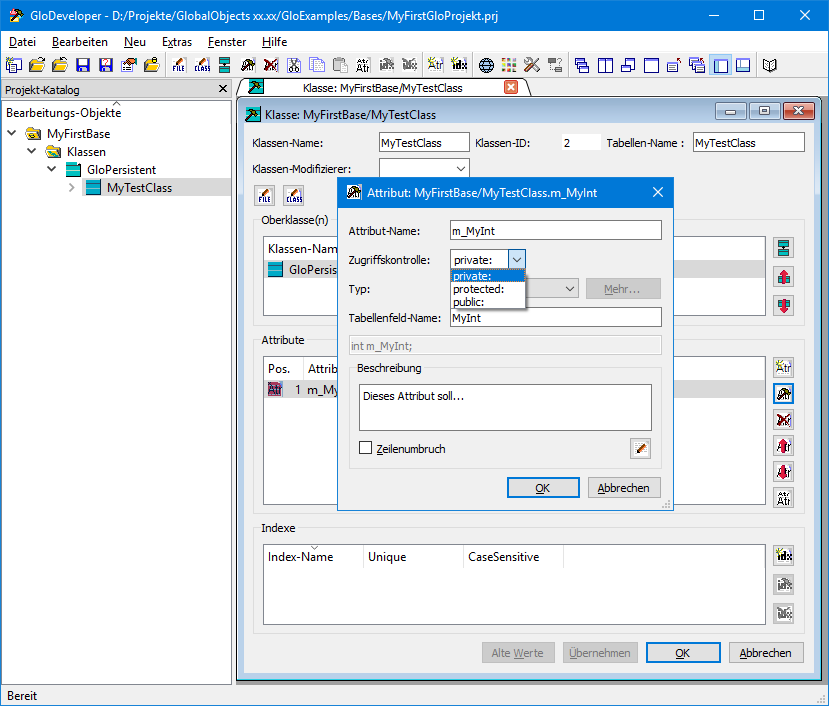Click the new attribute icon beside Attribute list
The height and width of the screenshot is (706, 829).
click(x=784, y=367)
